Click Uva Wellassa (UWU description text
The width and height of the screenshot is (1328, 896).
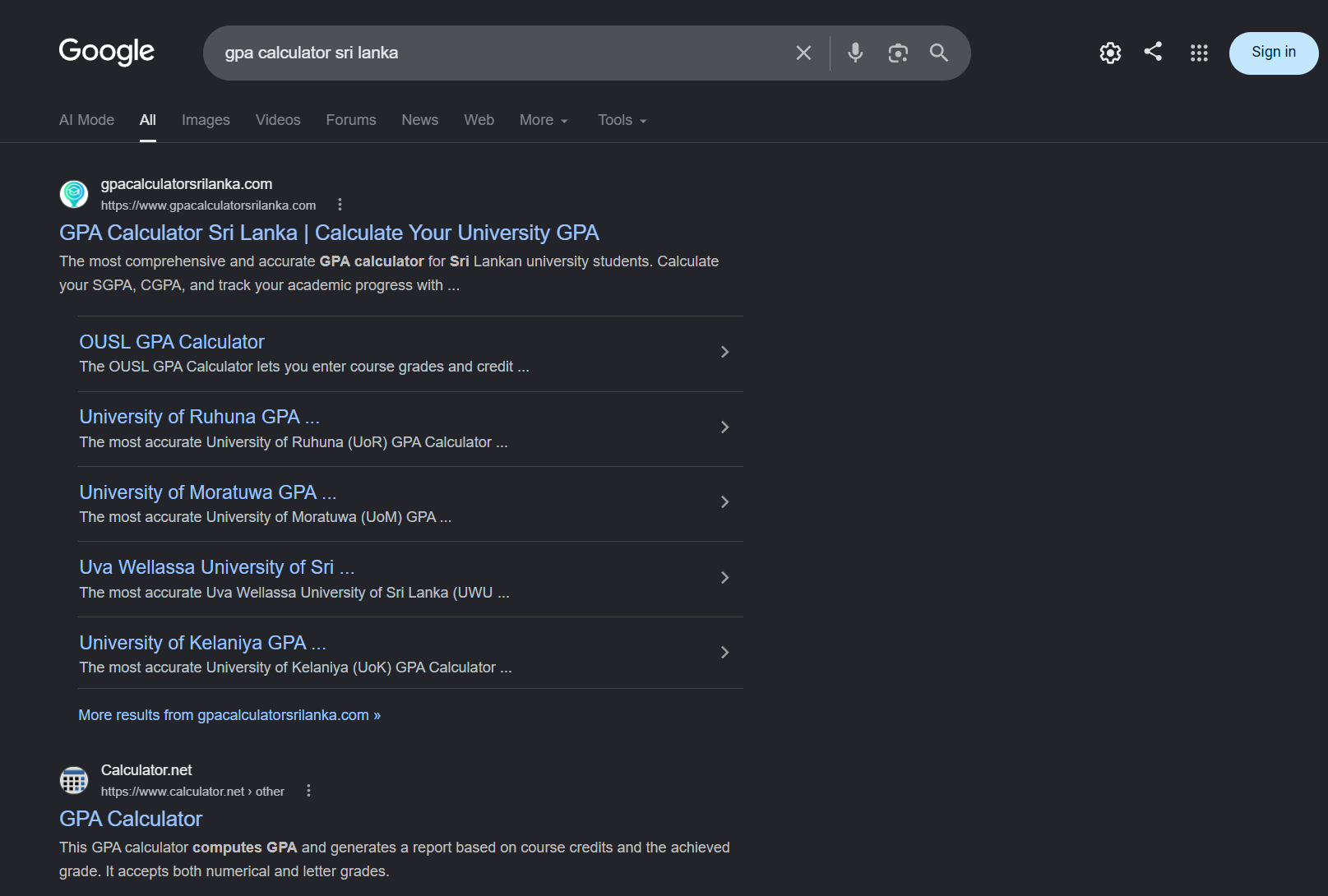click(x=294, y=593)
